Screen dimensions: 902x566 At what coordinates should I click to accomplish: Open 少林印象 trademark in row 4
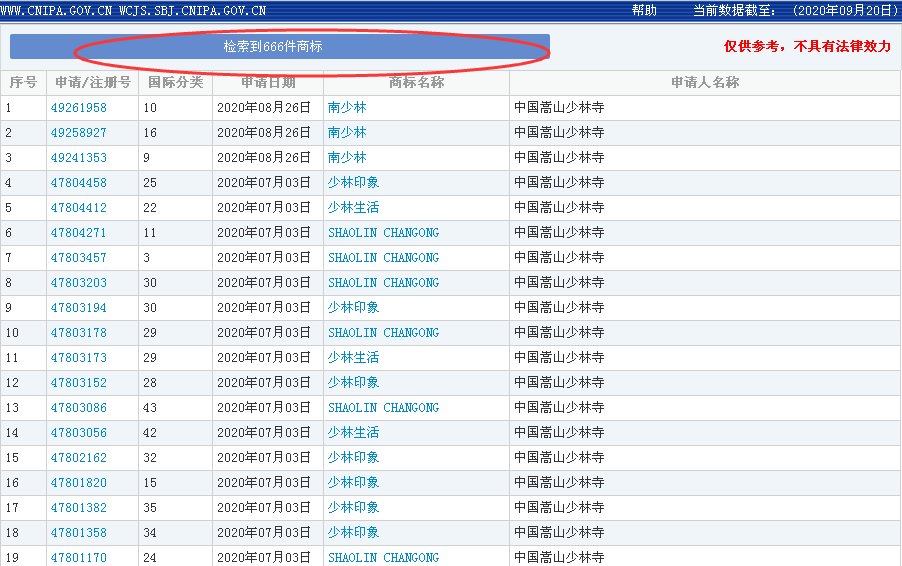[353, 183]
